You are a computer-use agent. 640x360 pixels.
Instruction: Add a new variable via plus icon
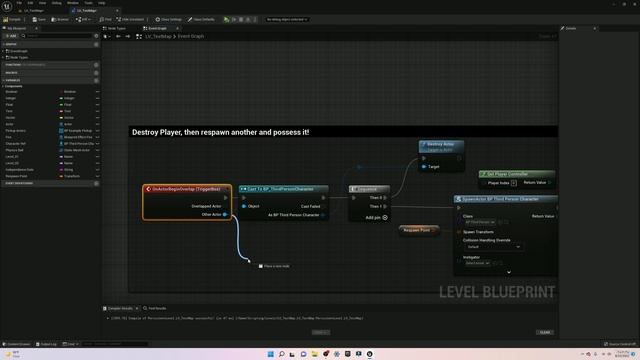96,80
